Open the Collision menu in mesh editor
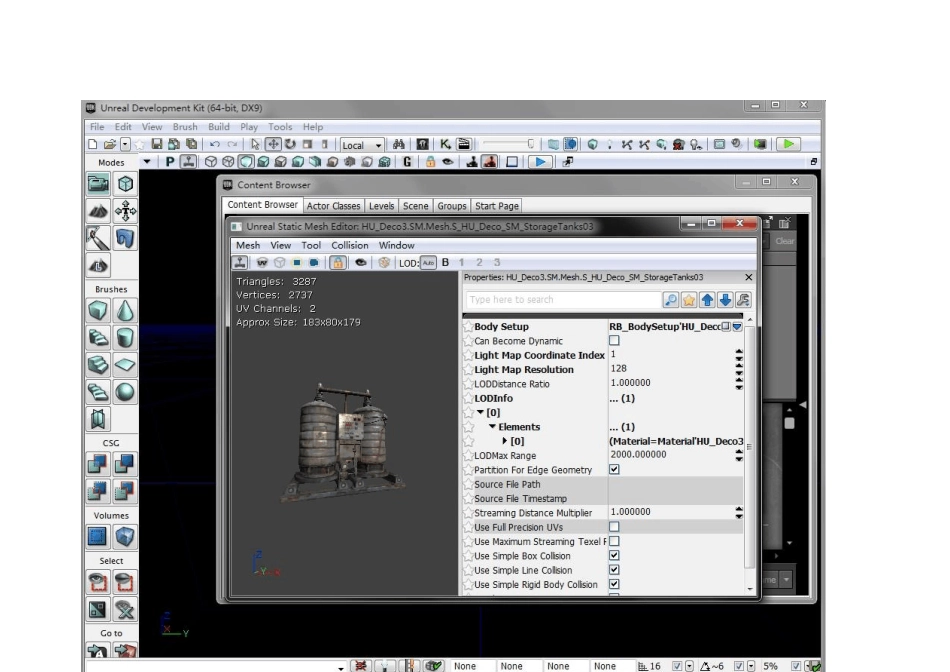Viewport: 950px width, 672px height. click(350, 245)
